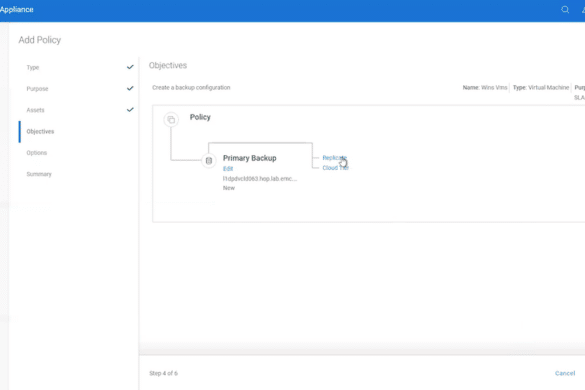Viewport: 585px width, 390px height.
Task: Click the 'Step 4 of 6' text
Action: click(163, 373)
